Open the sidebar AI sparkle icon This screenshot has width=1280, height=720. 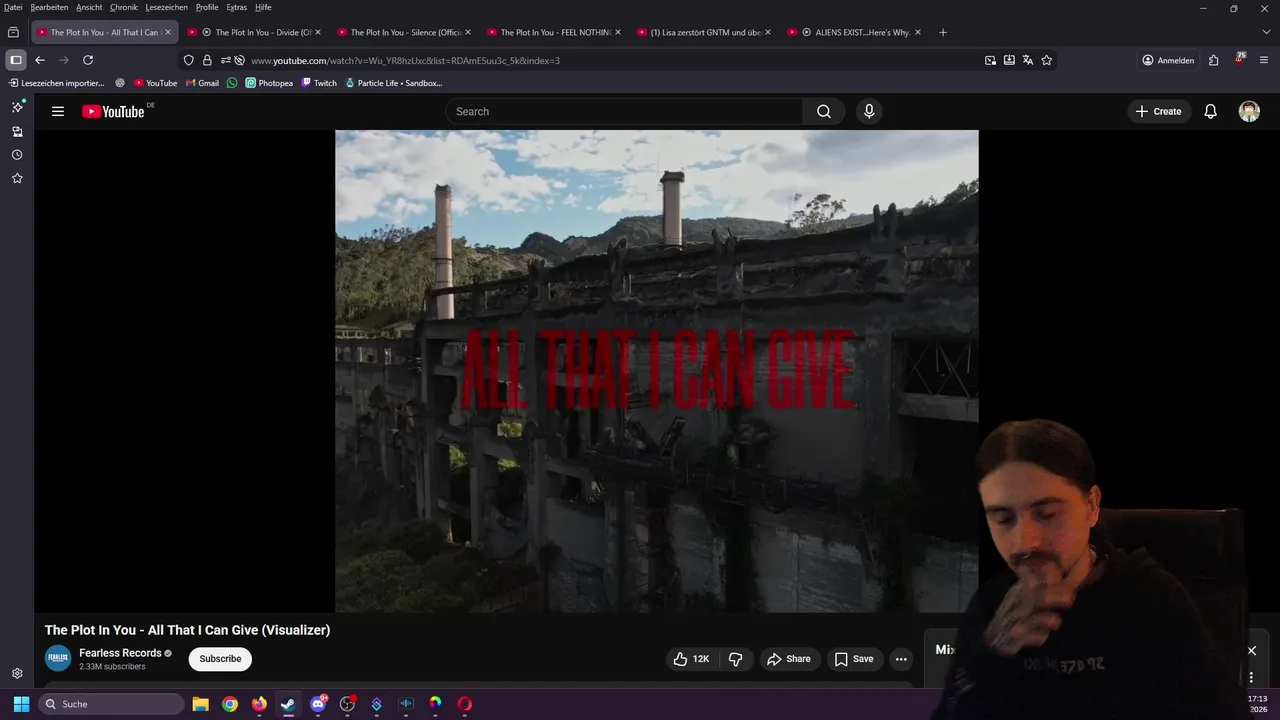(x=17, y=107)
